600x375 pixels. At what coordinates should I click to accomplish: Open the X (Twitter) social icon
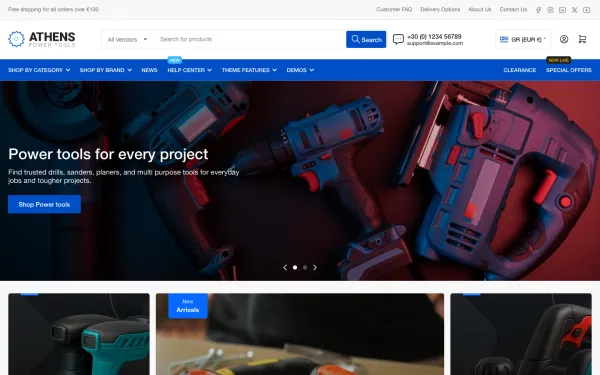click(x=574, y=10)
